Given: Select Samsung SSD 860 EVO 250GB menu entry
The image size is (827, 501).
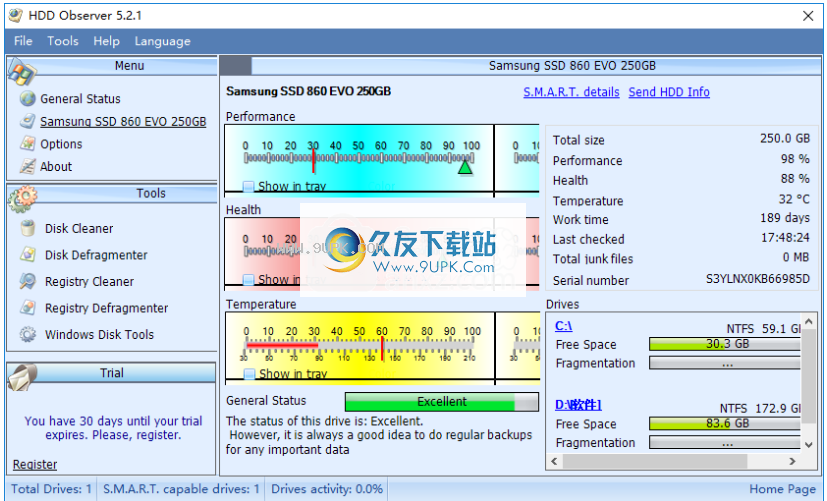Looking at the screenshot, I should (123, 121).
